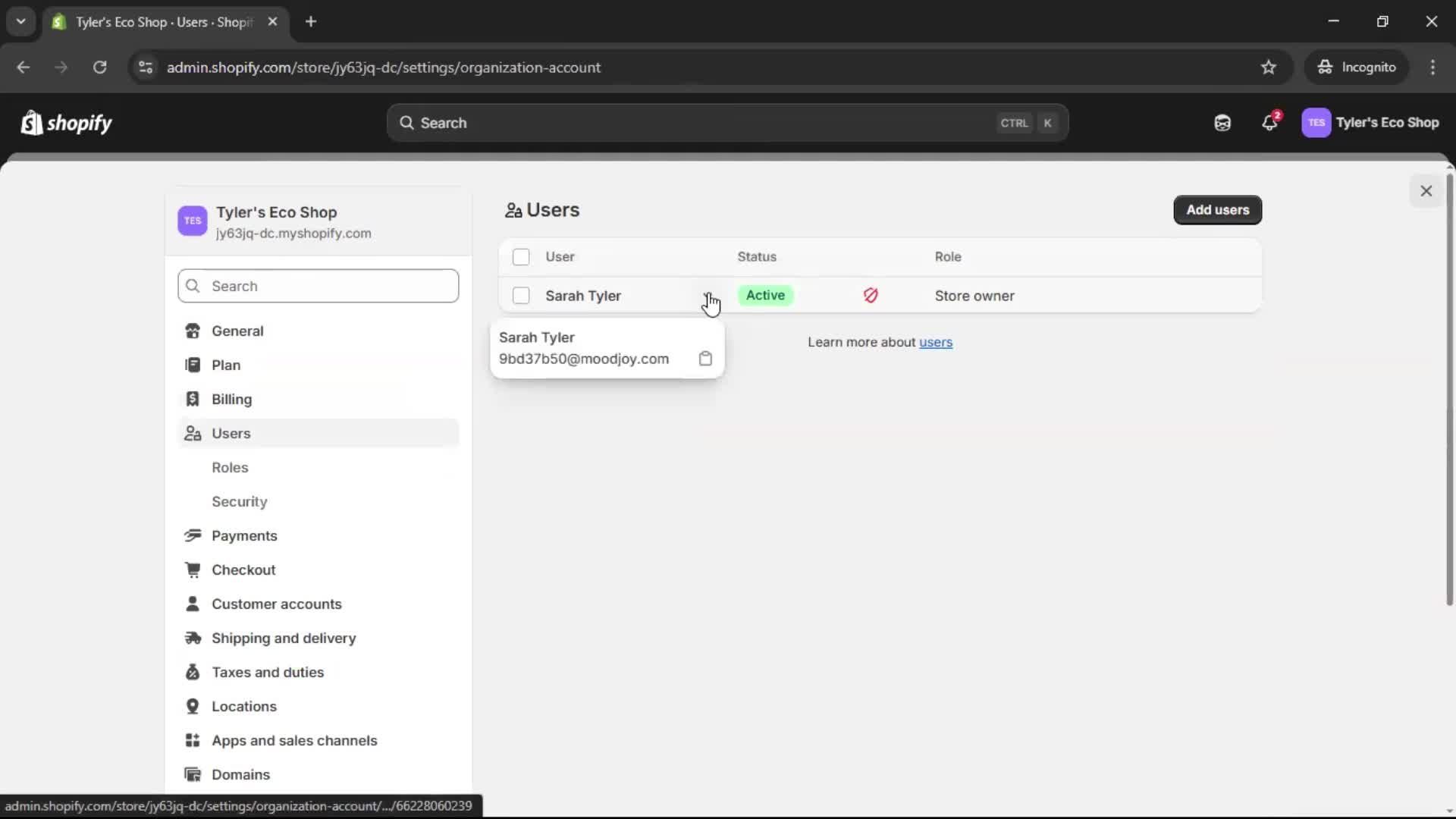The image size is (1456, 819).
Task: Check the select-all users checkbox
Action: (x=522, y=257)
